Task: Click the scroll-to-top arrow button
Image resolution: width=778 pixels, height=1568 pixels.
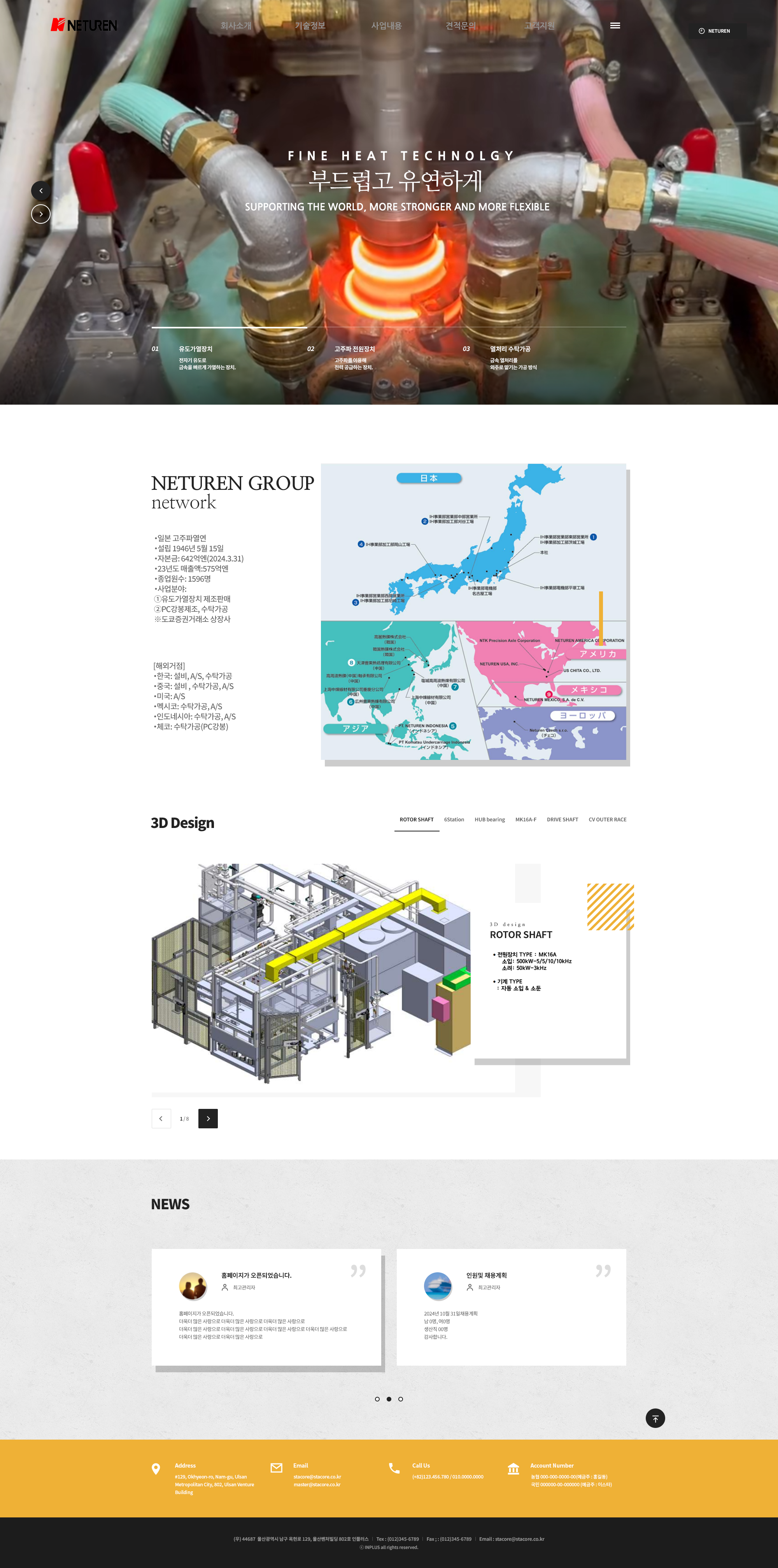Action: click(655, 1418)
